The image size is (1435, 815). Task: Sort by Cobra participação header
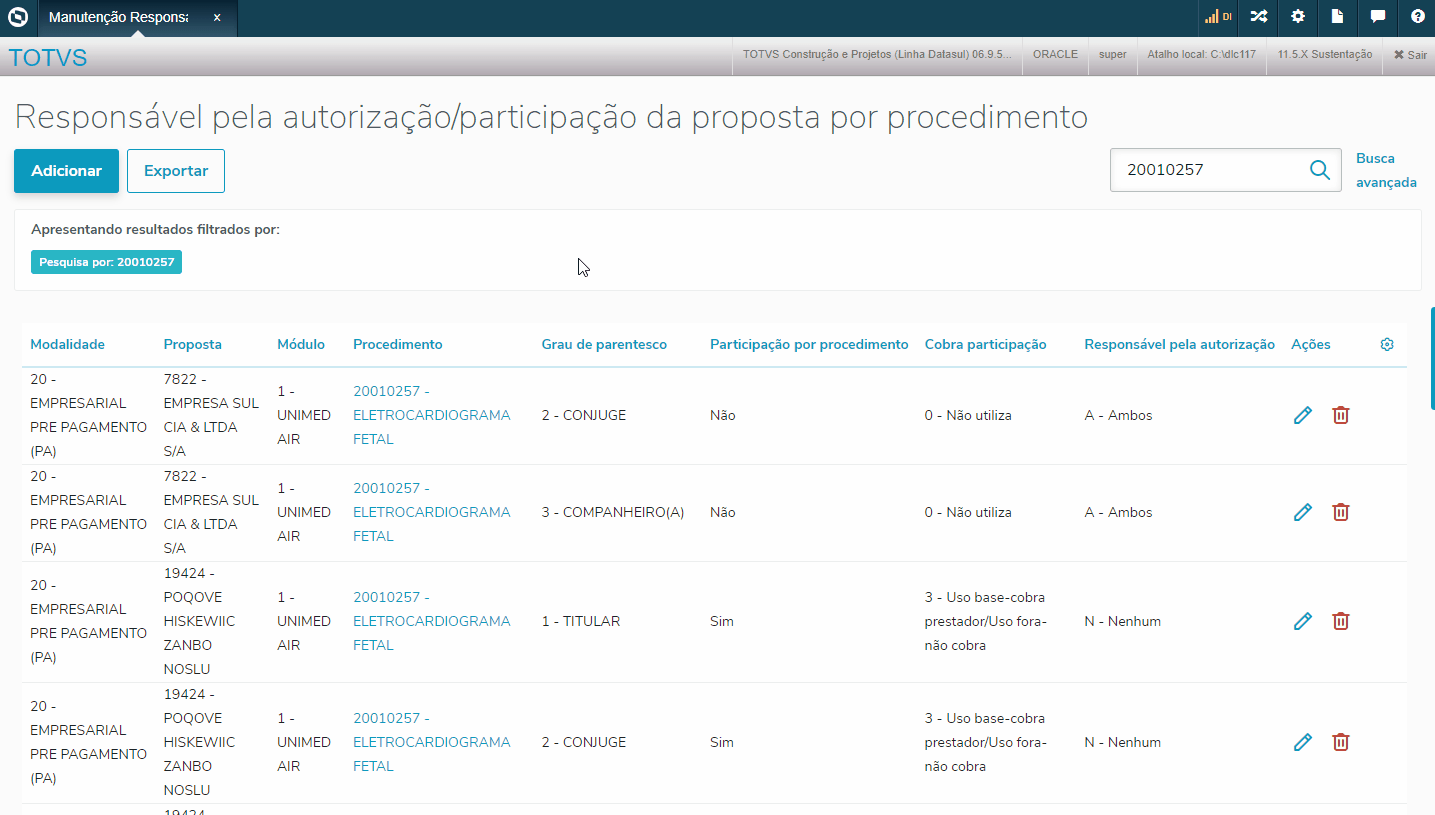tap(985, 344)
